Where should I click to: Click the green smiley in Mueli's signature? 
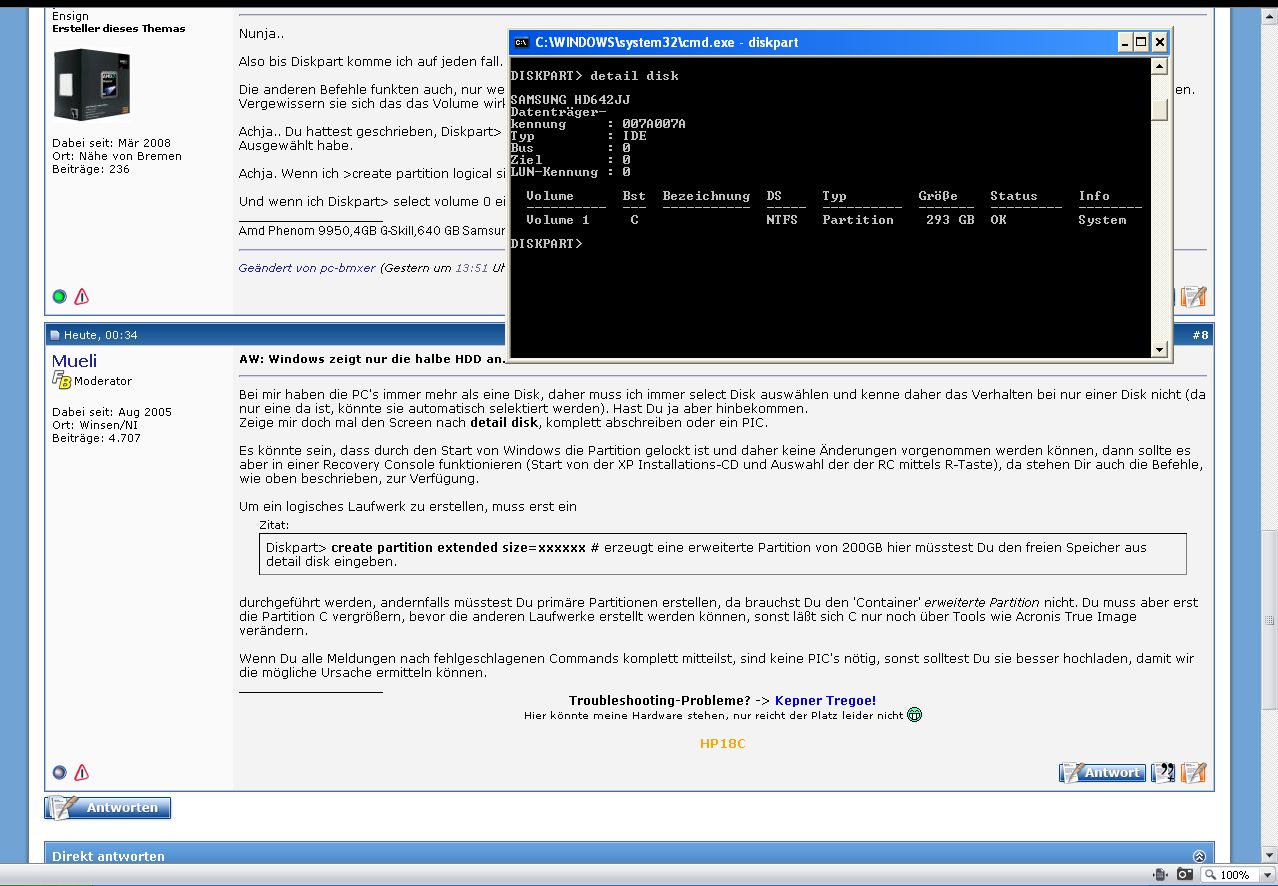coord(914,715)
